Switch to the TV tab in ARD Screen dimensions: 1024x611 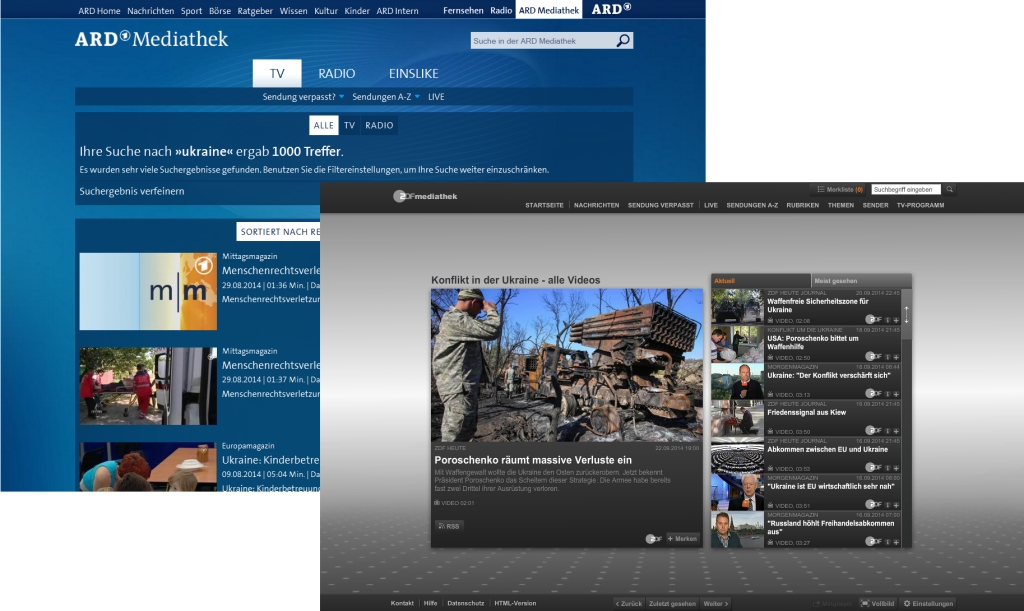[x=277, y=73]
